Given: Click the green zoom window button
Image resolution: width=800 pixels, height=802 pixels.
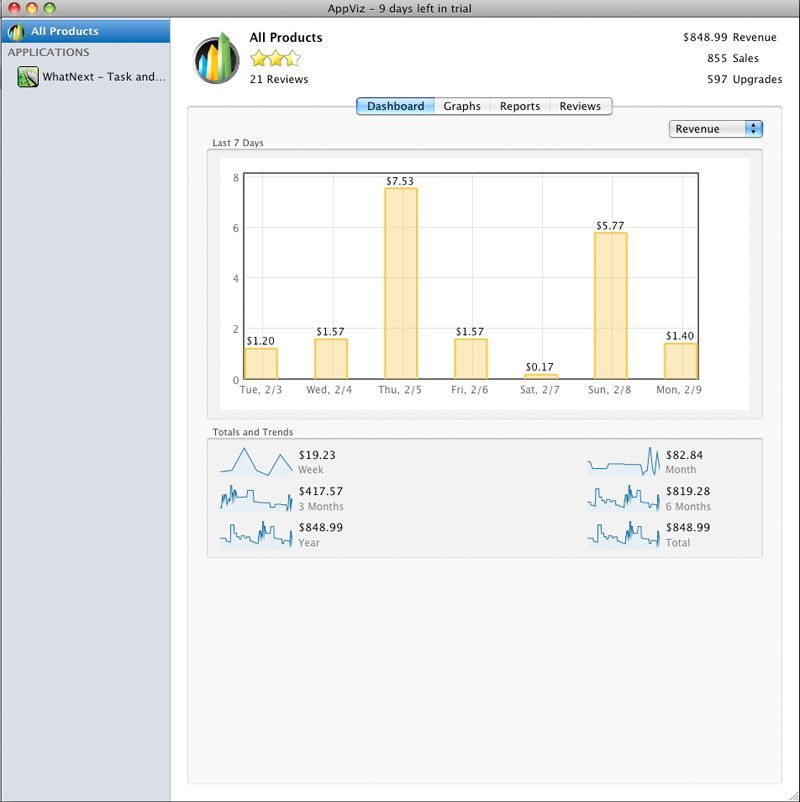Looking at the screenshot, I should pyautogui.click(x=50, y=9).
